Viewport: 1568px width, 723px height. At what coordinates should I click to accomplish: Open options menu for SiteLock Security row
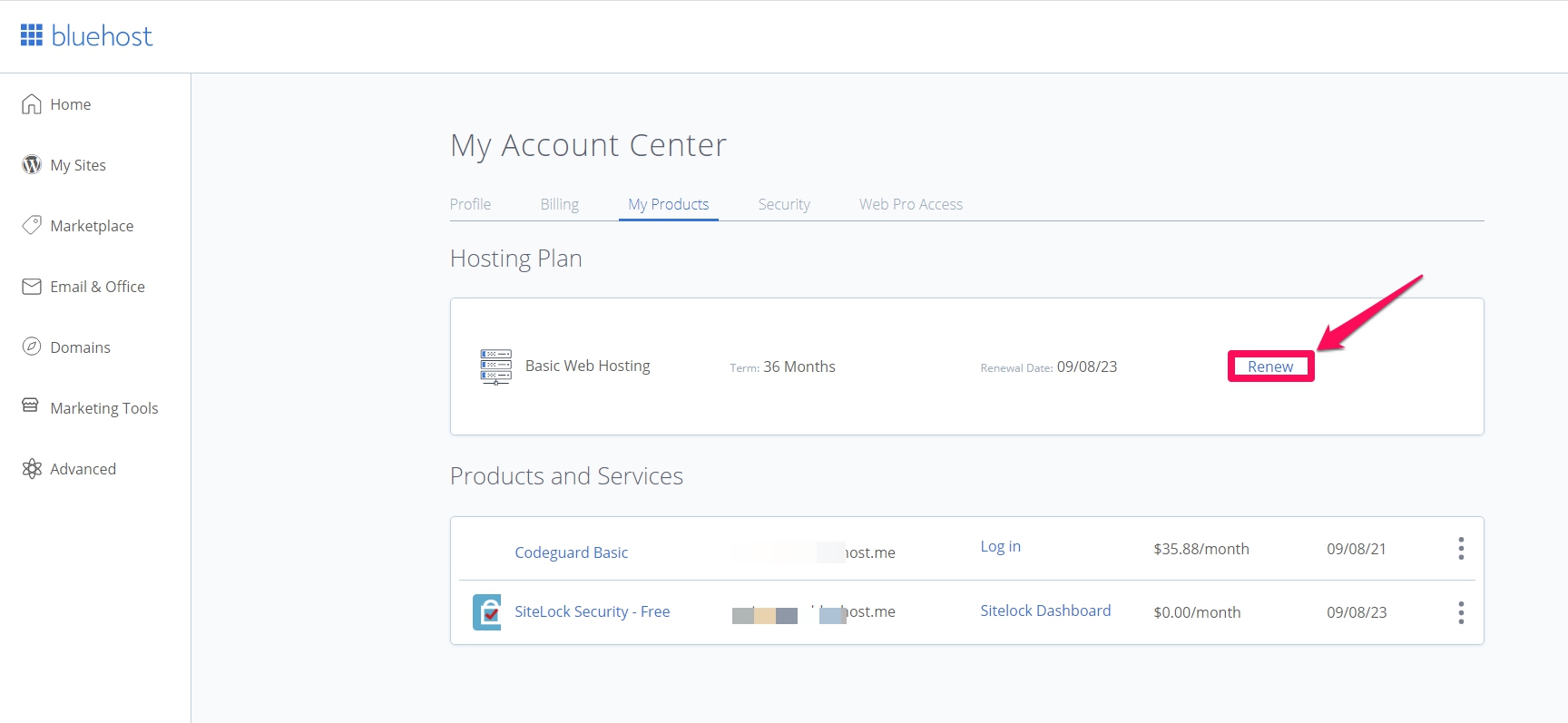(x=1461, y=612)
